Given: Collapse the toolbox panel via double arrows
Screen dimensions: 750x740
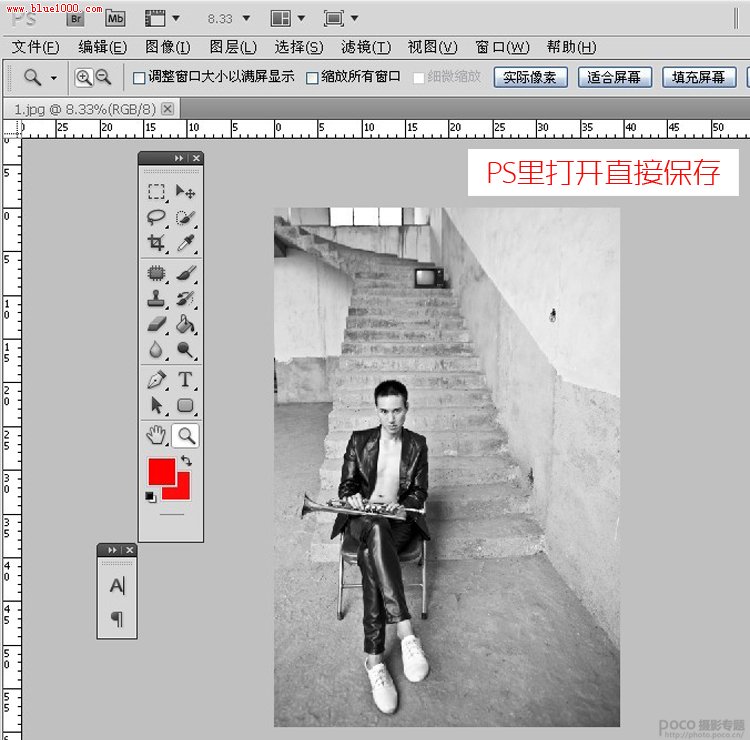Looking at the screenshot, I should click(179, 158).
